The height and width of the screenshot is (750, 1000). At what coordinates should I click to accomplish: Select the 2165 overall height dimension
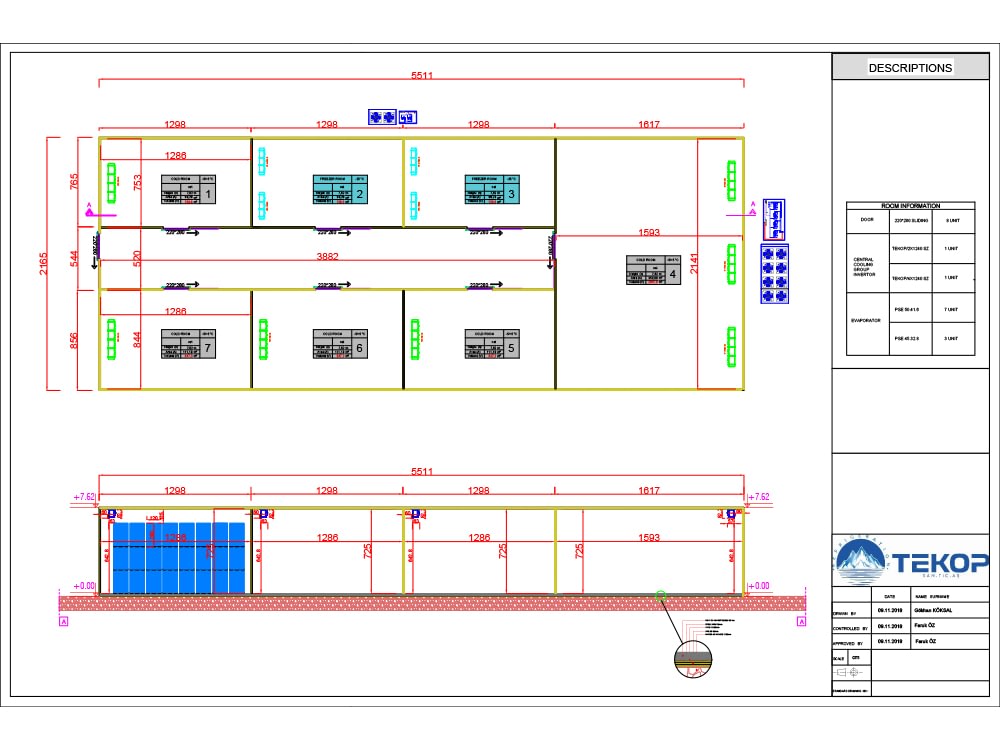tap(43, 263)
